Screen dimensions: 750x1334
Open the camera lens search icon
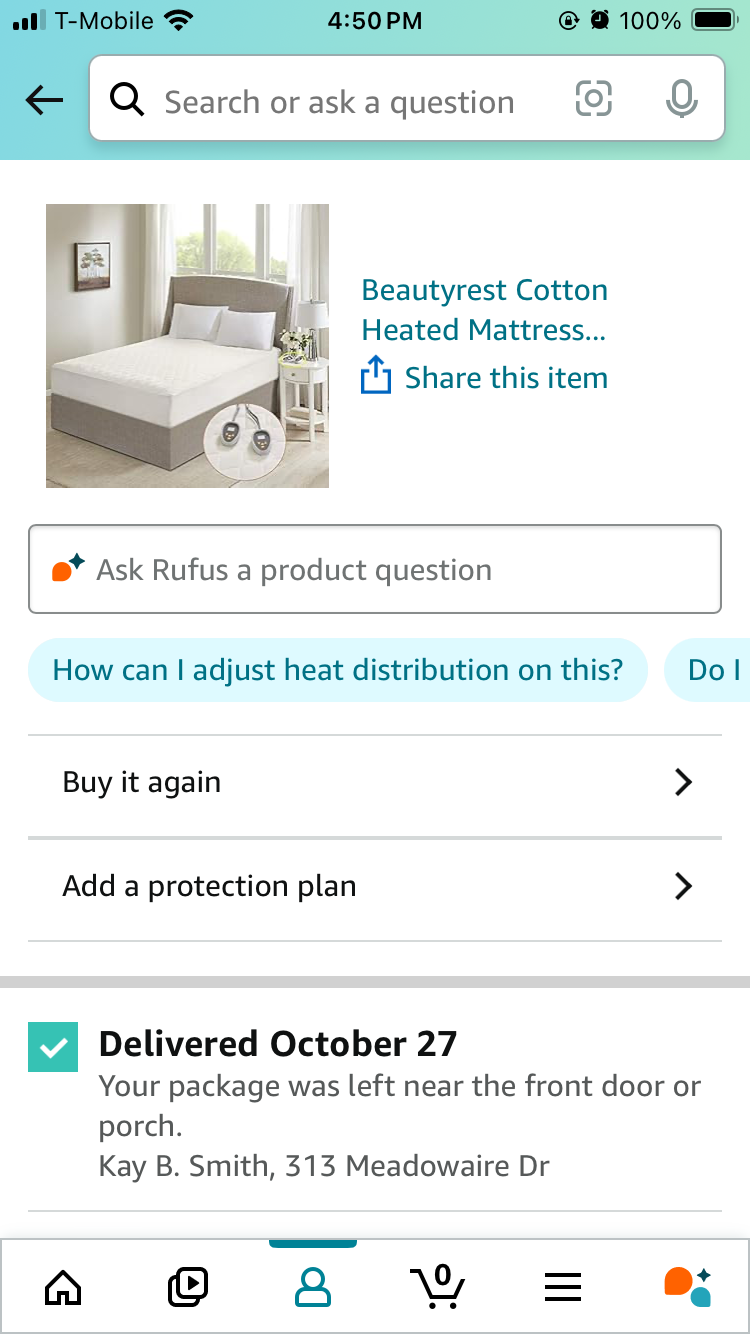(593, 99)
